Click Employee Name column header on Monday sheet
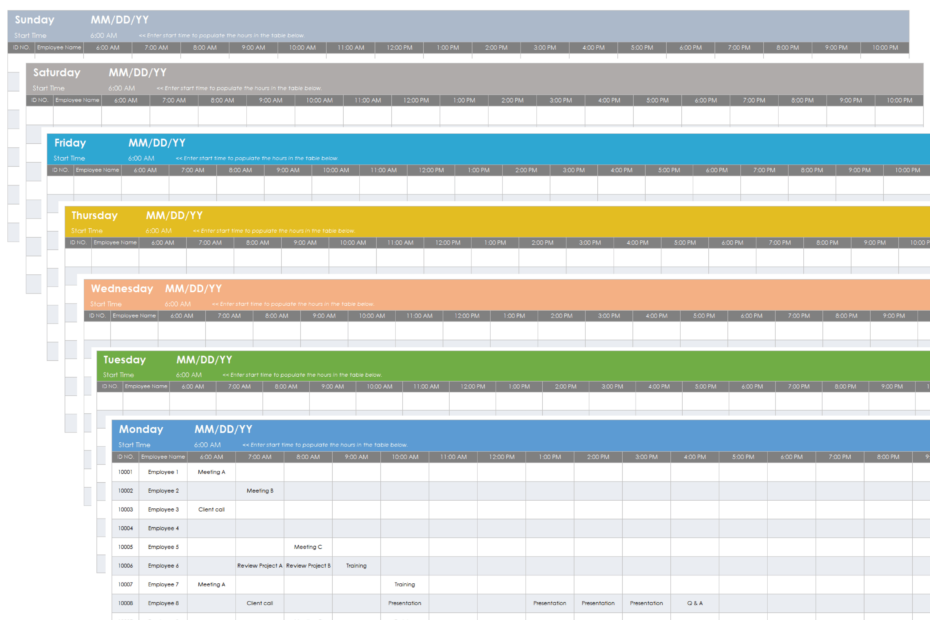This screenshot has height=620, width=930. click(163, 457)
